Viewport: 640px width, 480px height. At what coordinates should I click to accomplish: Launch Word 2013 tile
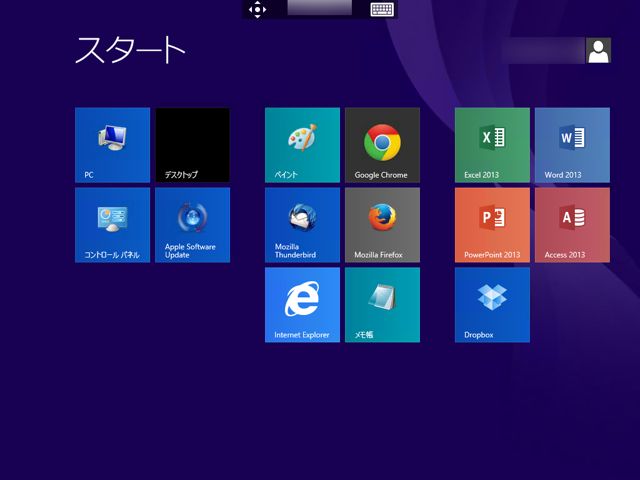click(572, 145)
